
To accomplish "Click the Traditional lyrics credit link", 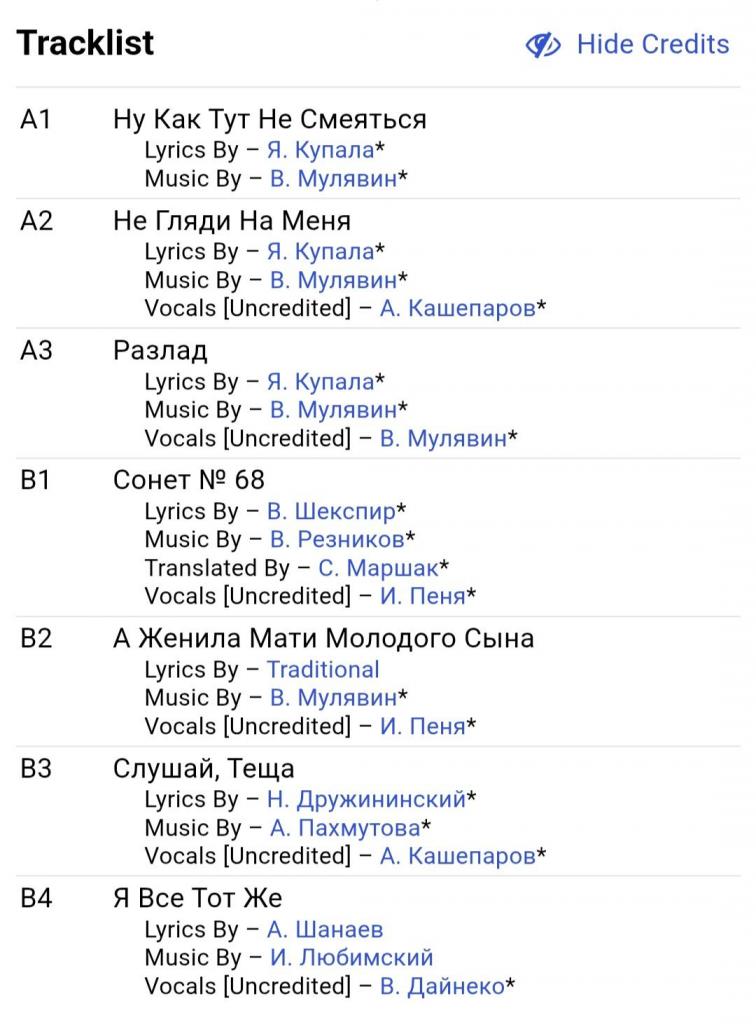I will 323,669.
